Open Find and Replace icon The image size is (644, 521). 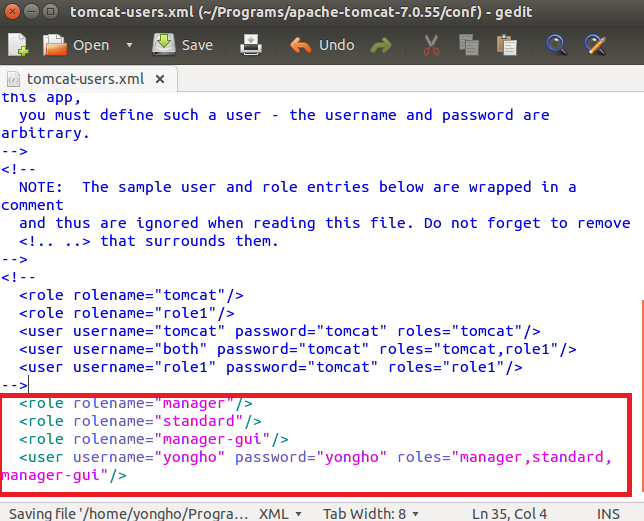click(595, 45)
